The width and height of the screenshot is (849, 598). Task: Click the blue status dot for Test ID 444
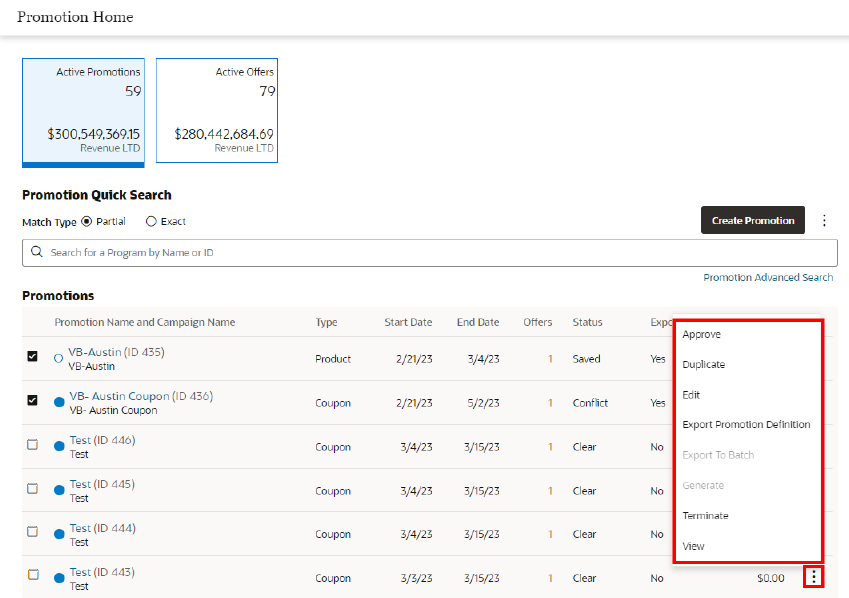point(59,534)
